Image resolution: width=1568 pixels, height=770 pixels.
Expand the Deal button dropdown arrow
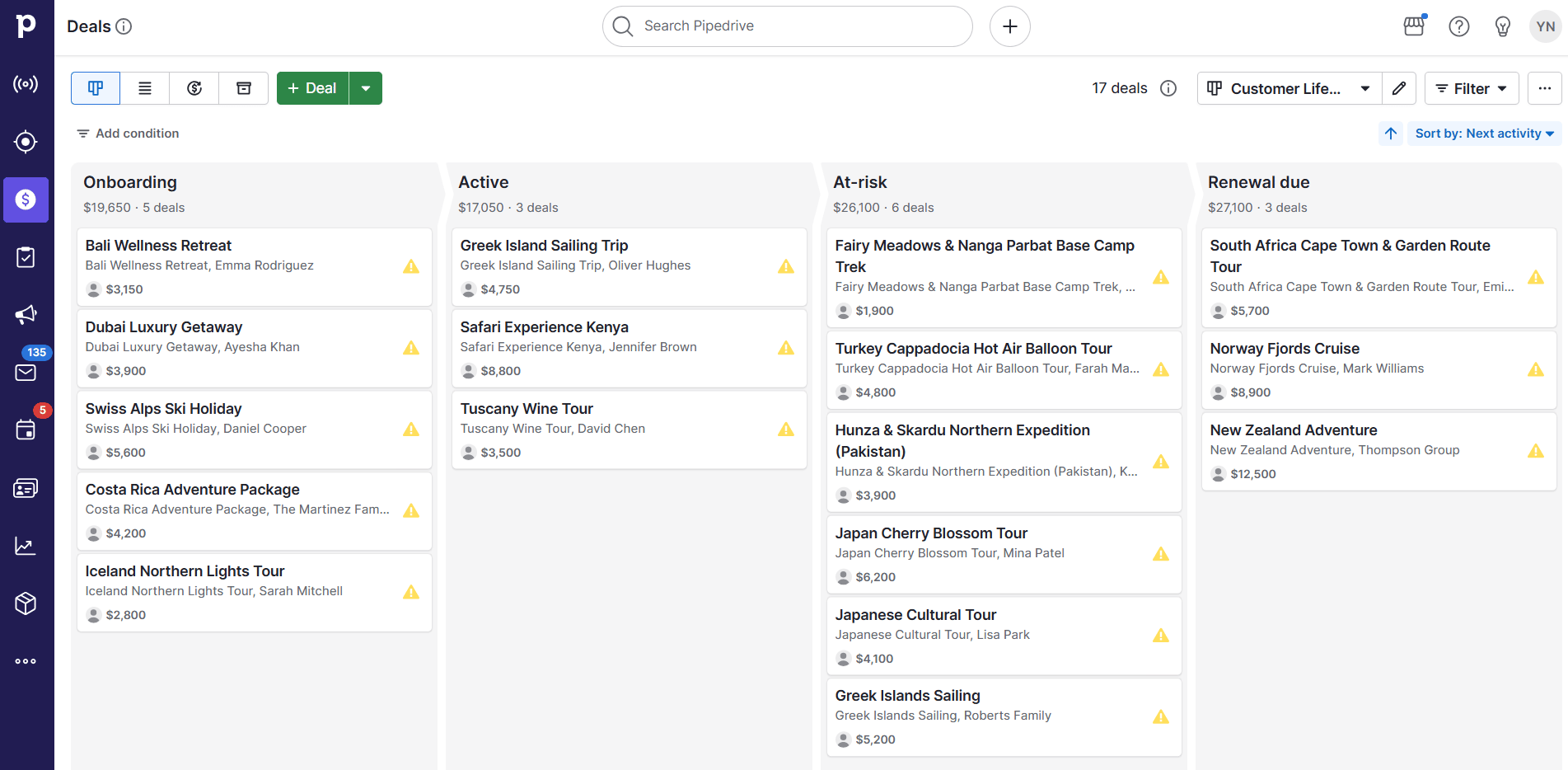click(366, 88)
